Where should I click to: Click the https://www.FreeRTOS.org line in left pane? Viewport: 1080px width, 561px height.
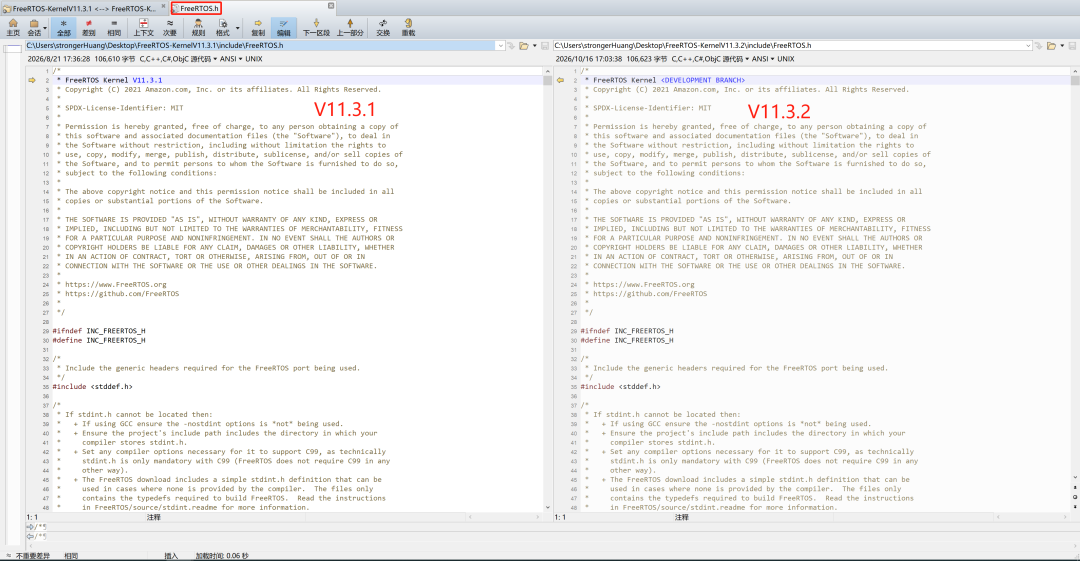pyautogui.click(x=116, y=284)
